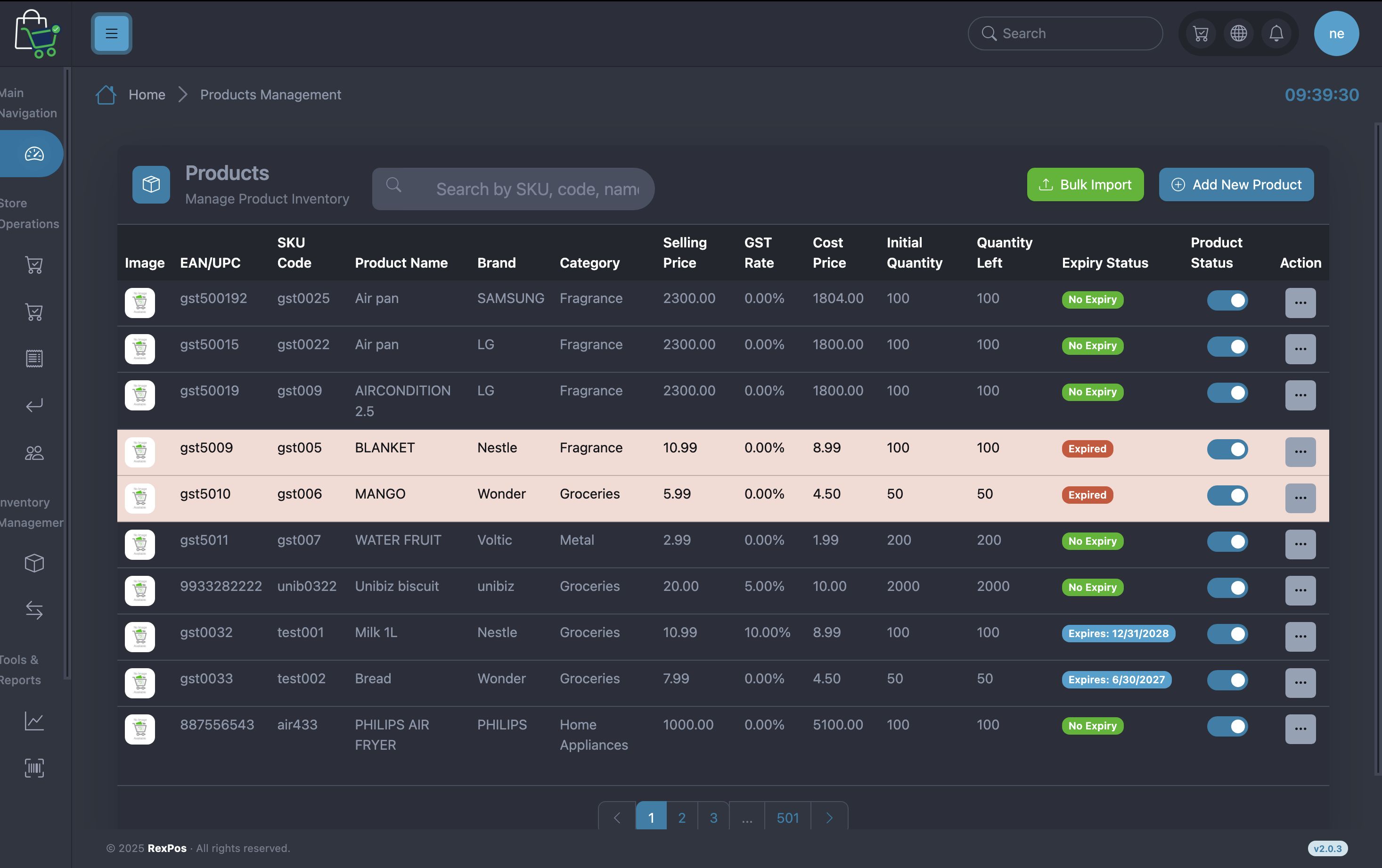Open the dashboard gauge icon in sidebar
The height and width of the screenshot is (868, 1382).
[34, 154]
